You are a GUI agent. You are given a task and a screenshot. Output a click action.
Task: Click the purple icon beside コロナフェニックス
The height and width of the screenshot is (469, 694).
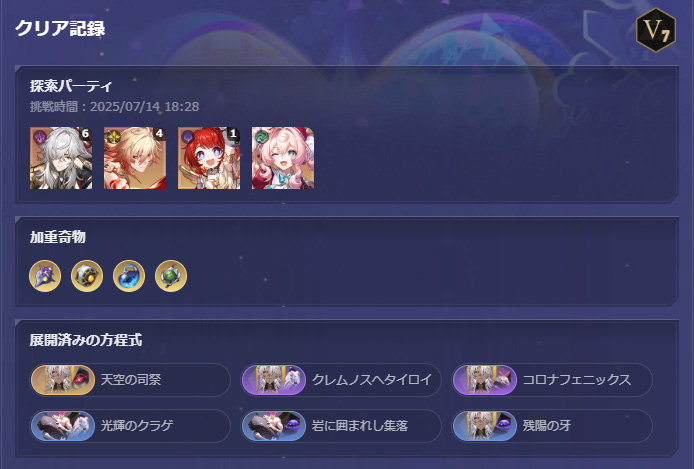point(485,380)
